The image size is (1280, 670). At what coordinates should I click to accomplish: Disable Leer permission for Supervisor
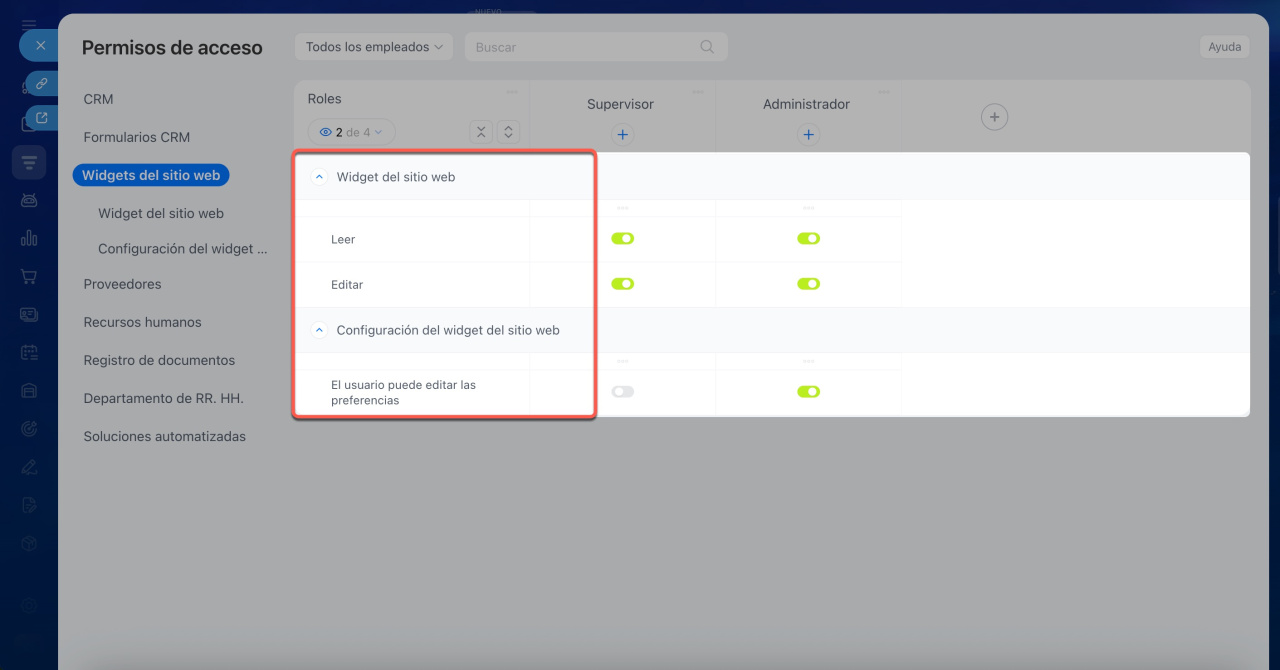click(622, 239)
